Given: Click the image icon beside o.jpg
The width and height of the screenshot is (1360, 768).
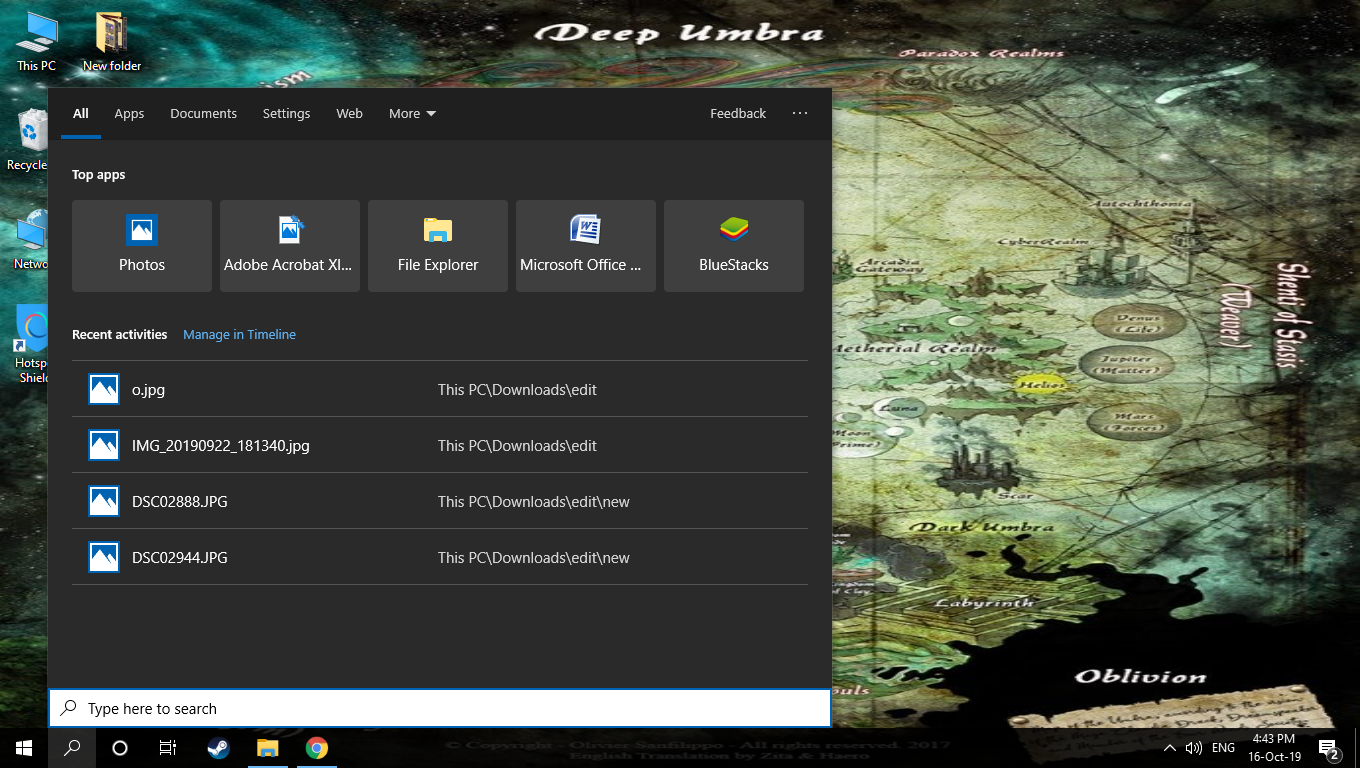Looking at the screenshot, I should click(x=104, y=389).
